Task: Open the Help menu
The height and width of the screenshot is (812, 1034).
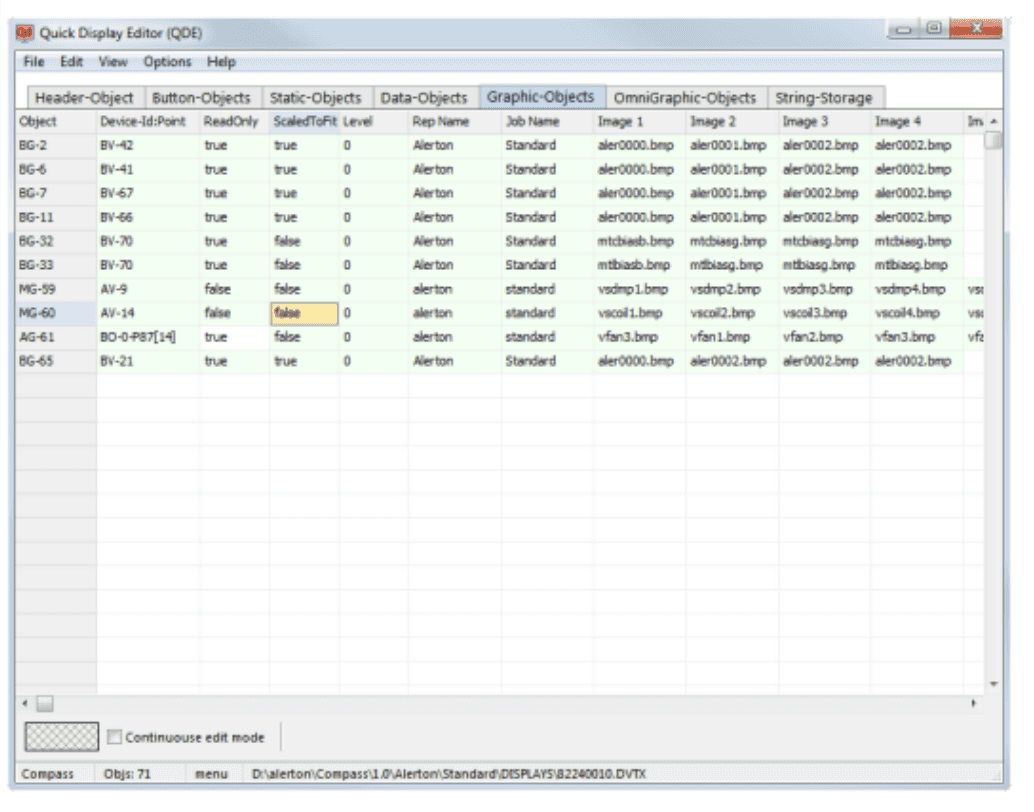Action: (x=221, y=62)
